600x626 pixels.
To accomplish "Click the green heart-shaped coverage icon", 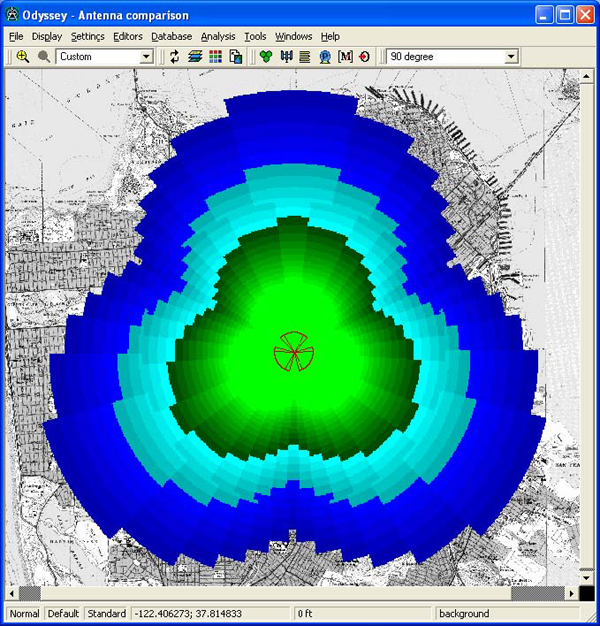I will 265,57.
